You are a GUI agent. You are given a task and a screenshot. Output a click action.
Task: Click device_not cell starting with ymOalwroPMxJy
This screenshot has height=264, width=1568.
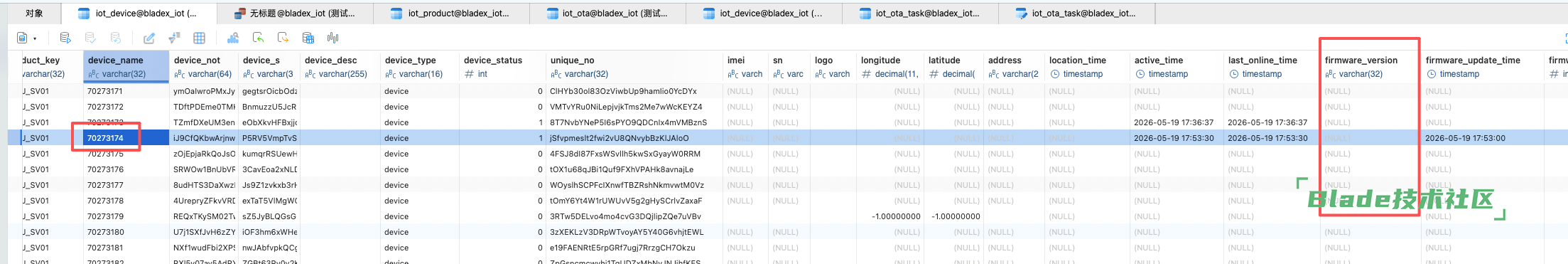coord(203,91)
